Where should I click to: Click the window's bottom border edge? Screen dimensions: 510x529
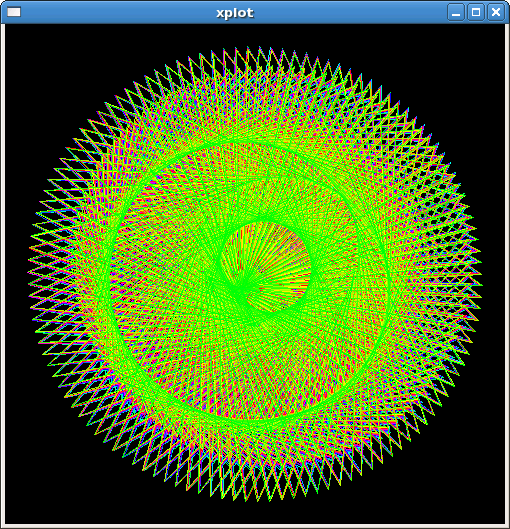tap(255, 526)
